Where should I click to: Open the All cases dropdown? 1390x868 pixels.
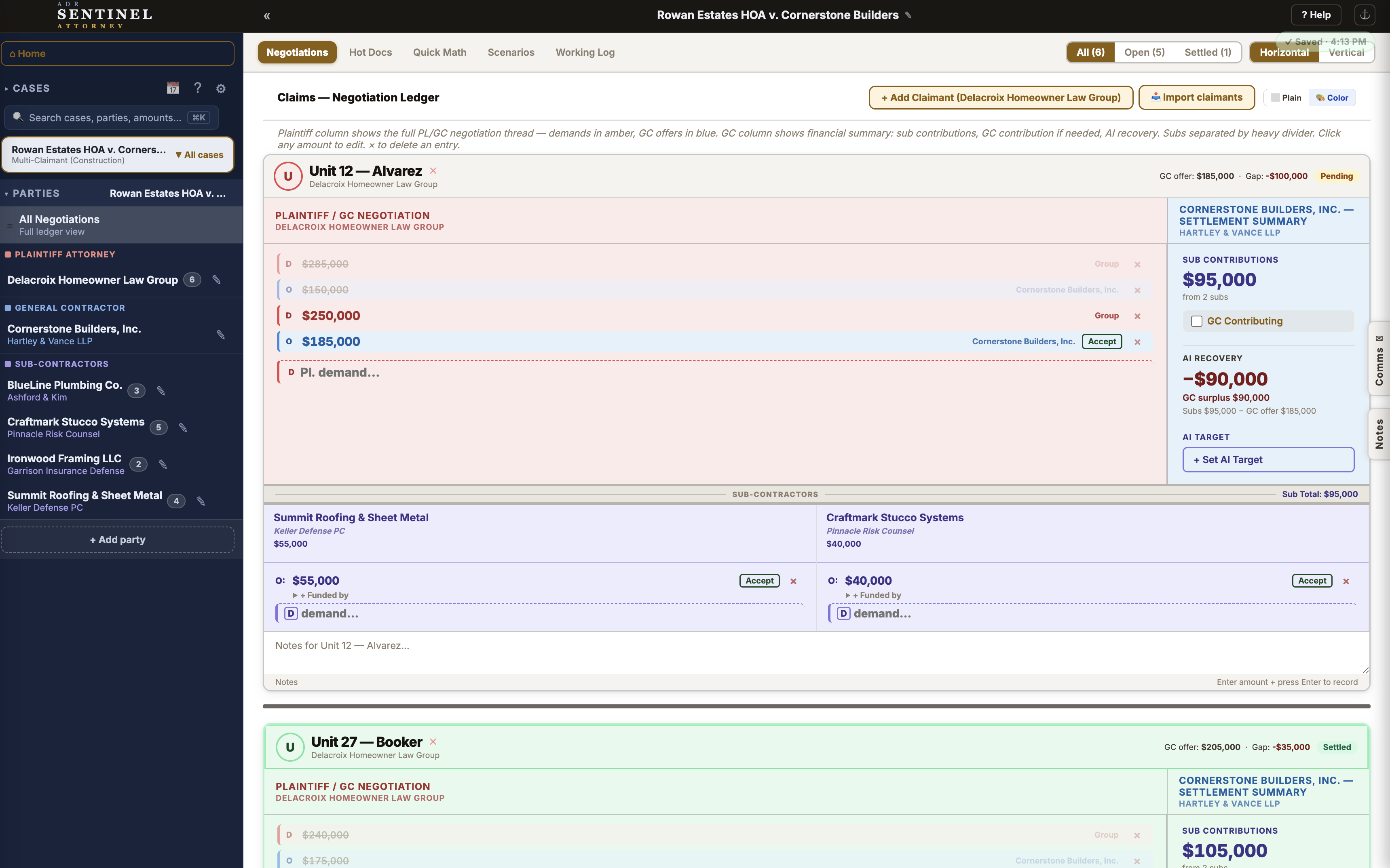[199, 155]
